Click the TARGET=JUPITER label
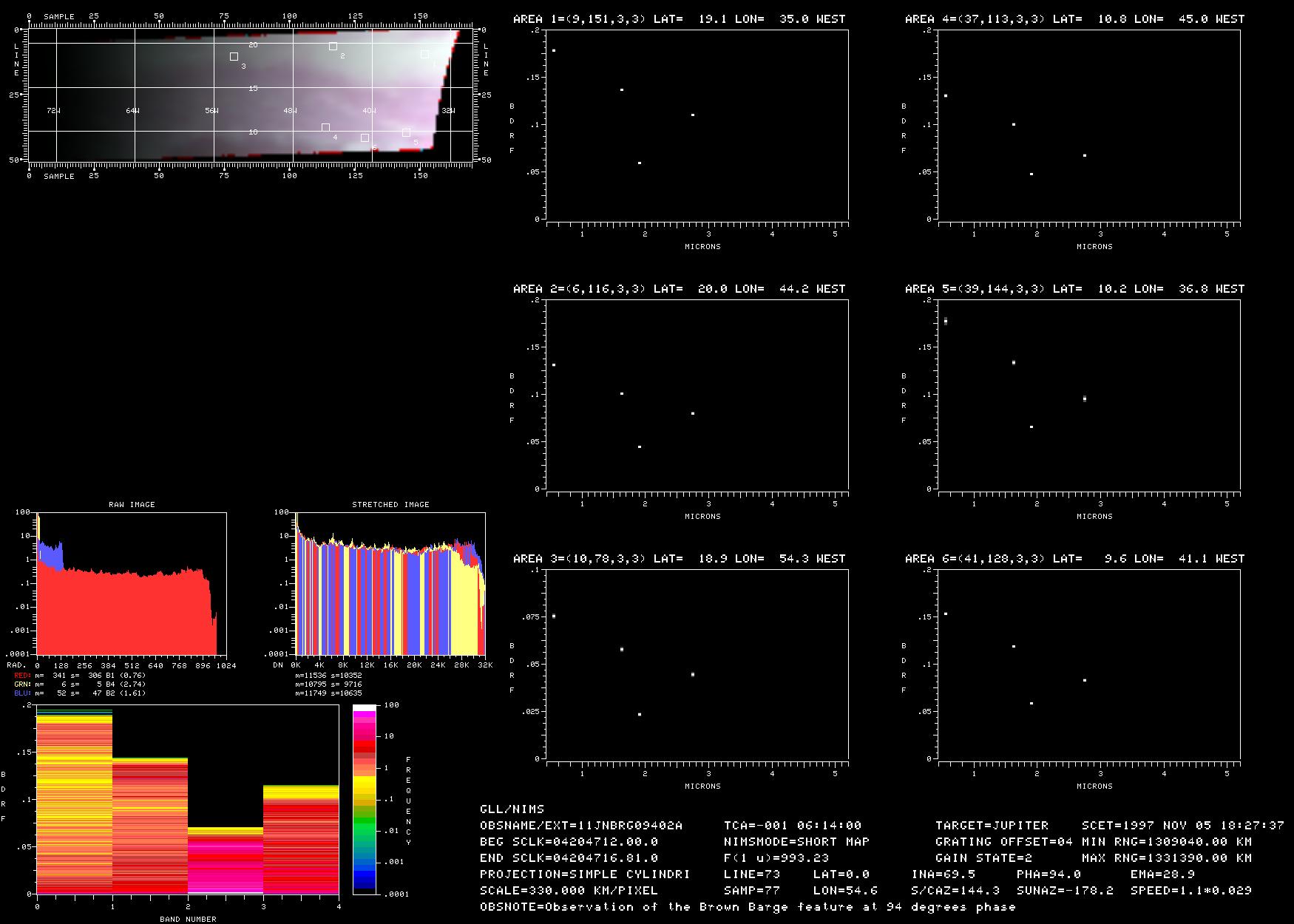 click(992, 825)
